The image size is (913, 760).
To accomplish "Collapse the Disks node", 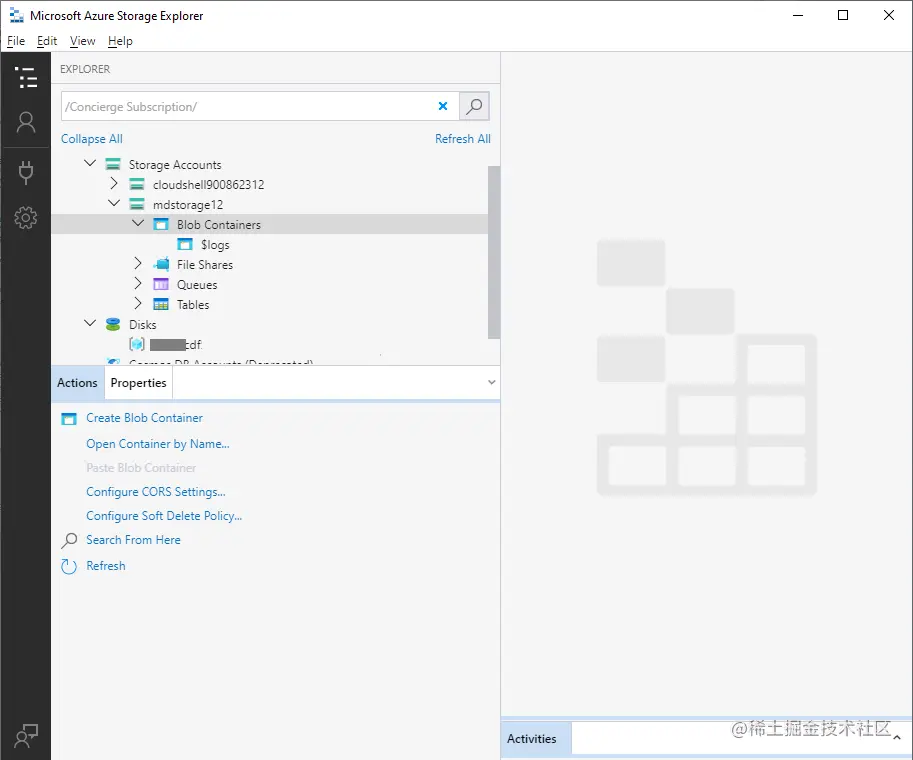I will [x=90, y=323].
